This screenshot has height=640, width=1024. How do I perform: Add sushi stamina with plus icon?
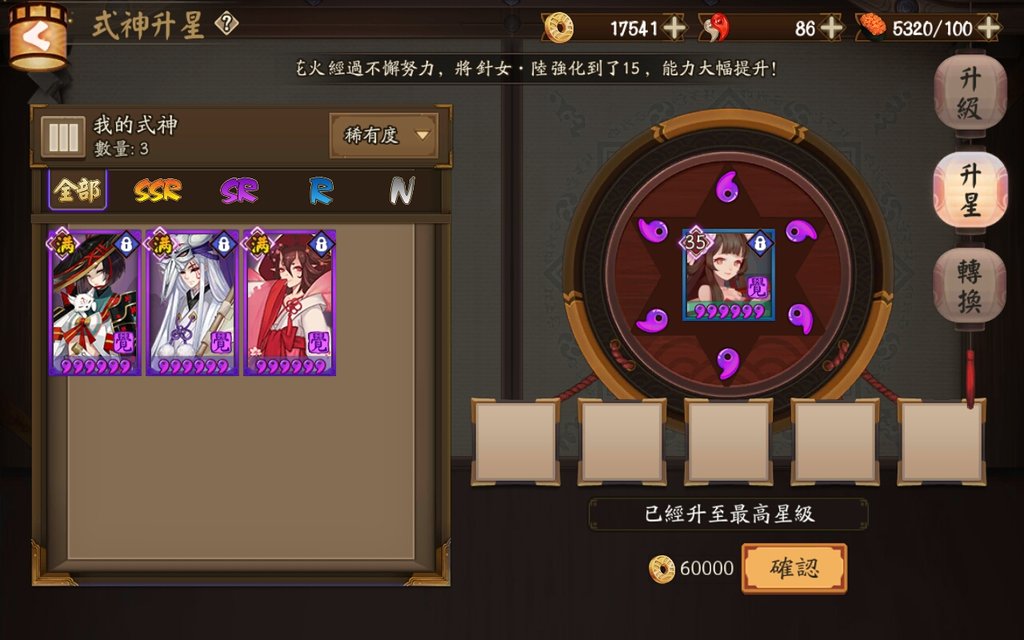pos(989,28)
